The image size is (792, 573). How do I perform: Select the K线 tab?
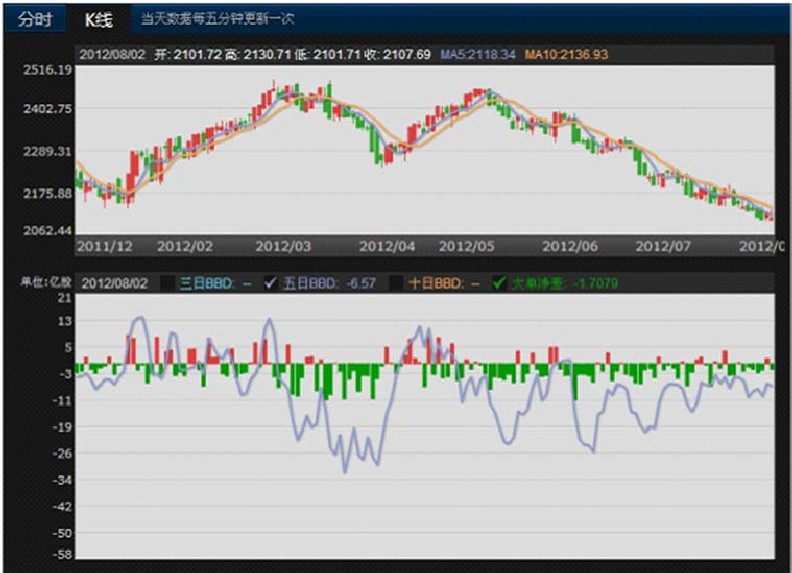coord(99,19)
